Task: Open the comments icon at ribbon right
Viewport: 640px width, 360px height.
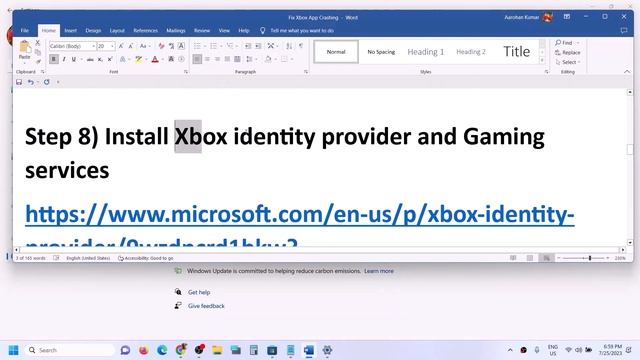Action: [x=624, y=31]
